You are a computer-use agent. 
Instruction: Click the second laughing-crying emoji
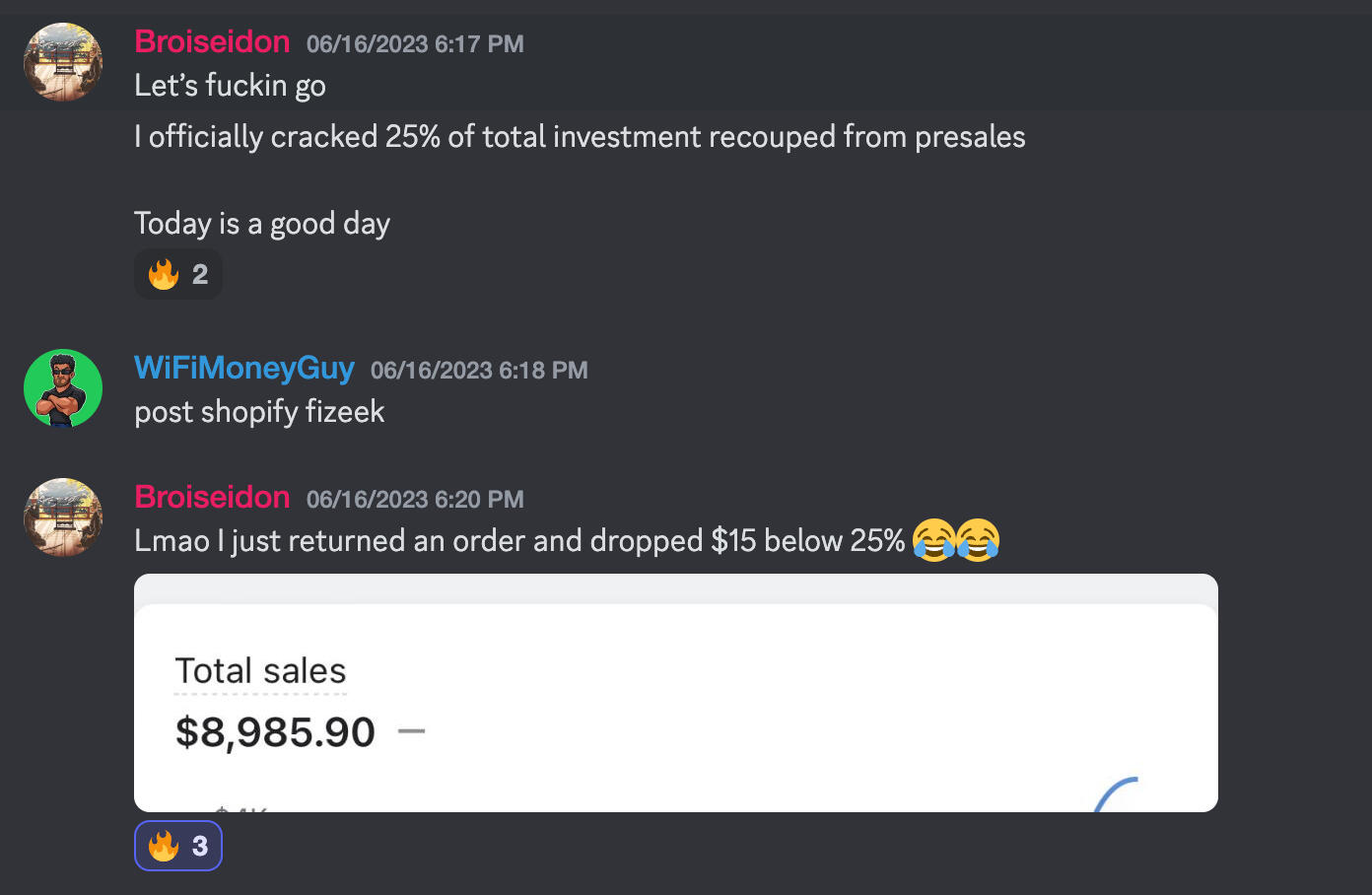[x=978, y=540]
